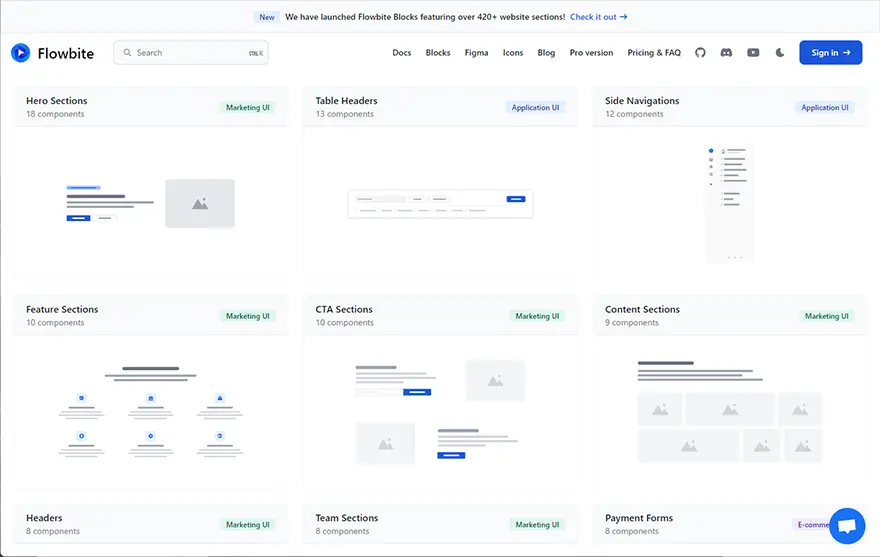Open the Side Navigations card title
This screenshot has width=880, height=557.
coord(642,101)
